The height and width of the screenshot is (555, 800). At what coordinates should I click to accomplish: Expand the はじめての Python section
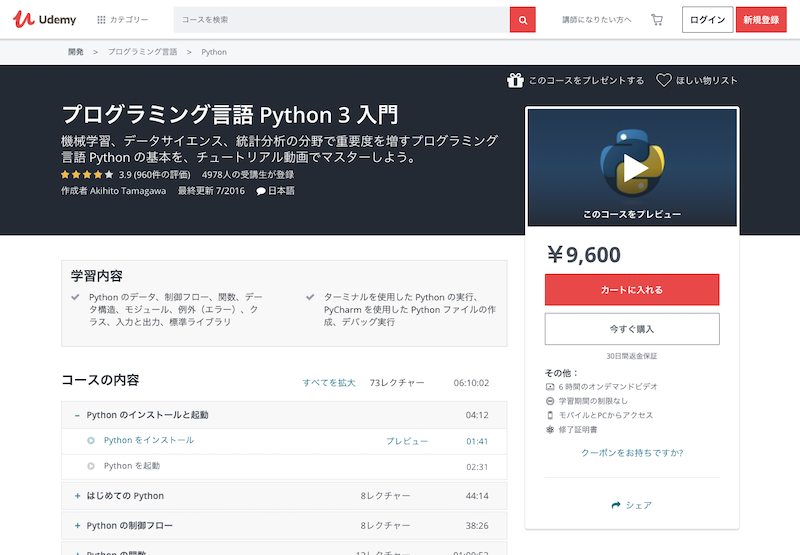(284, 496)
